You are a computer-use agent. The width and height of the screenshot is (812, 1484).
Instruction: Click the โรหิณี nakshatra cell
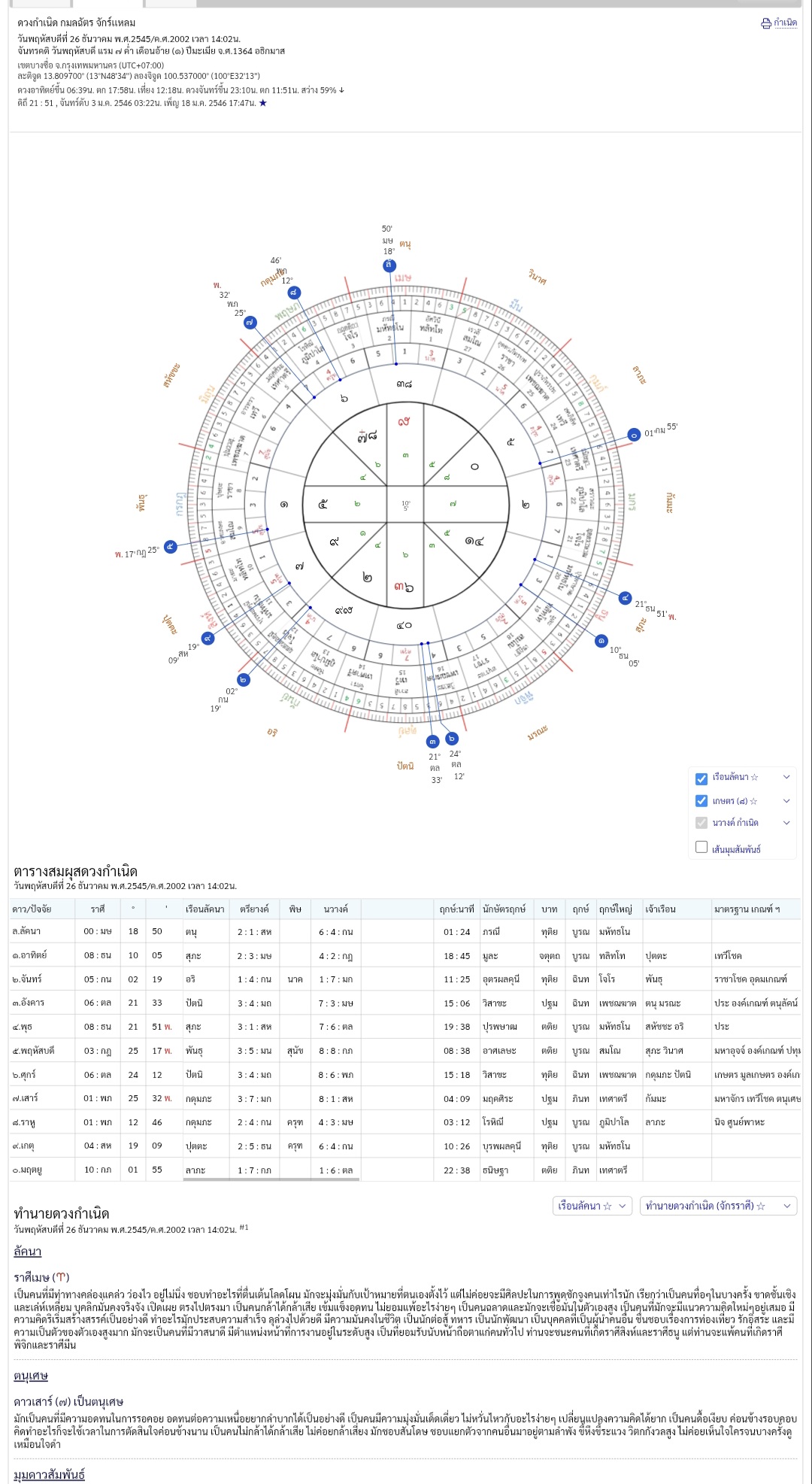(495, 1122)
